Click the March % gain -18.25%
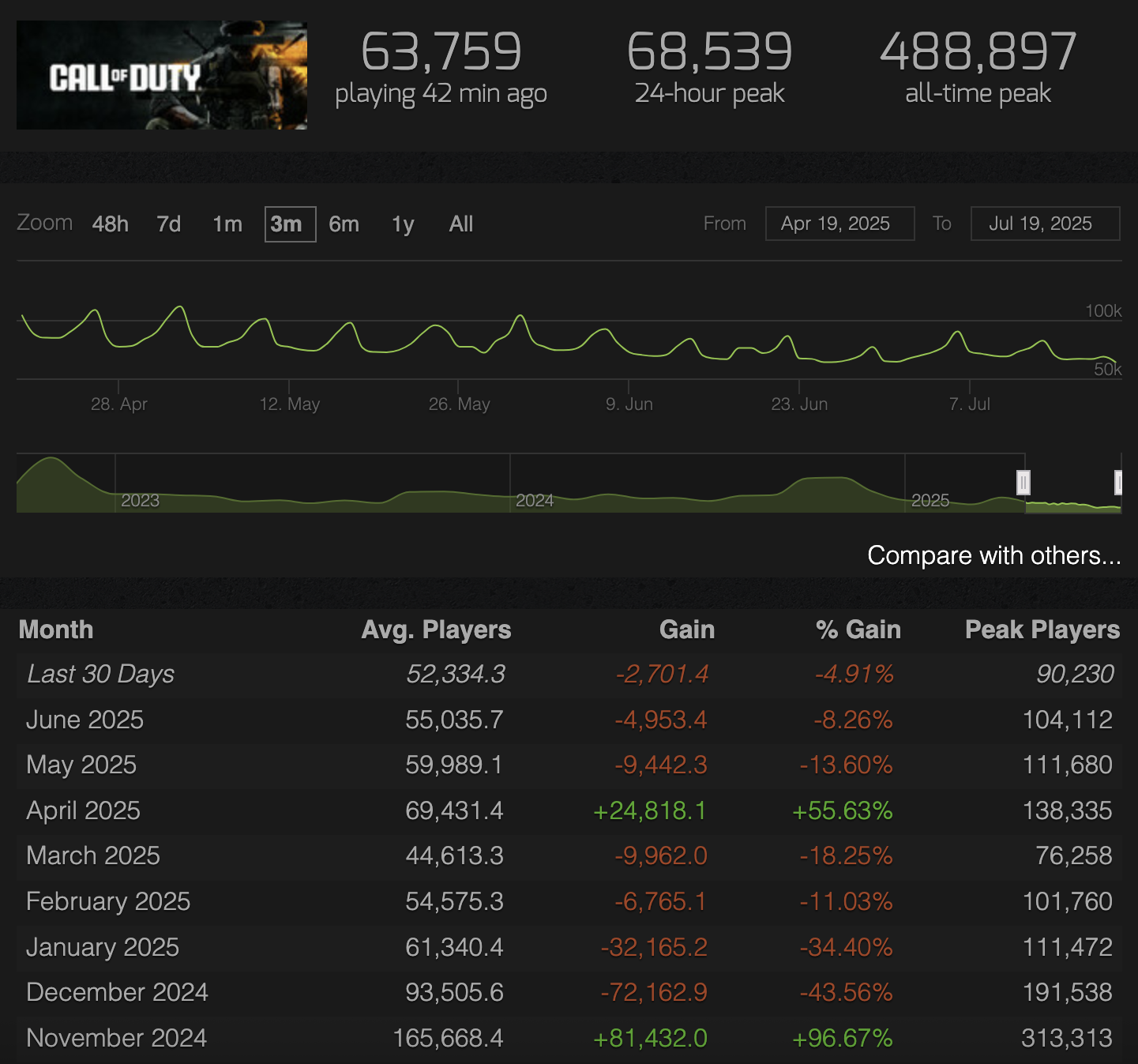Screen dimensions: 1138x1064 (846, 855)
